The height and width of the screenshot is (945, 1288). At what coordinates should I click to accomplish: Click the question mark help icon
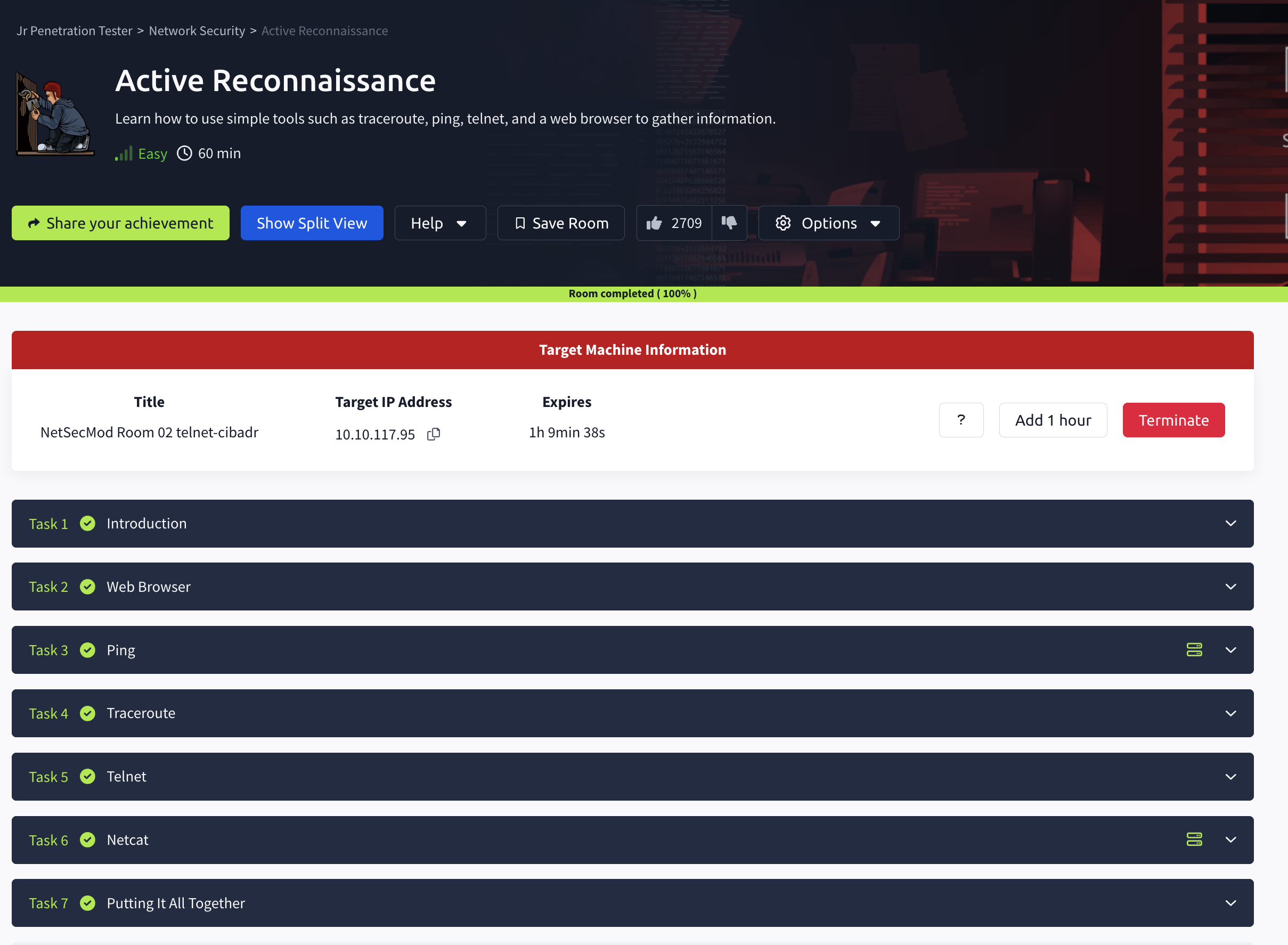(961, 420)
